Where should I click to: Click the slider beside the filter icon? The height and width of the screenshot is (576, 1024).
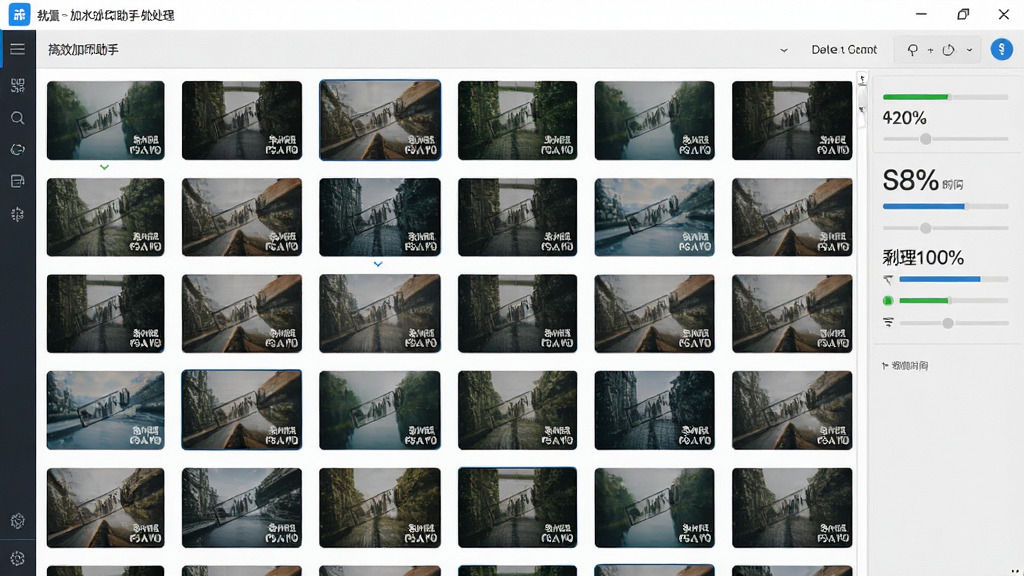point(953,323)
